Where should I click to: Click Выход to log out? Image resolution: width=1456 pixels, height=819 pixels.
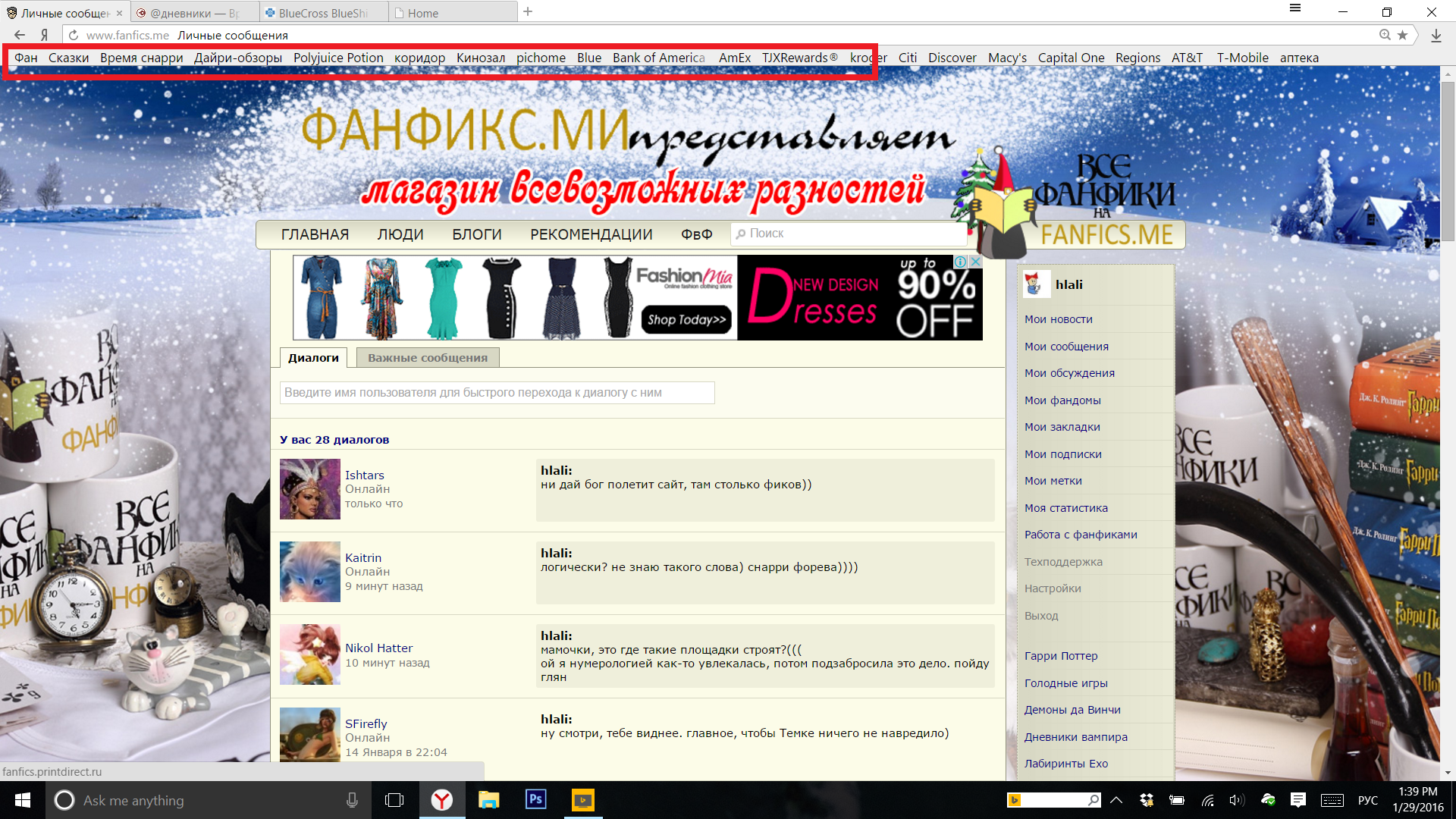(x=1041, y=616)
